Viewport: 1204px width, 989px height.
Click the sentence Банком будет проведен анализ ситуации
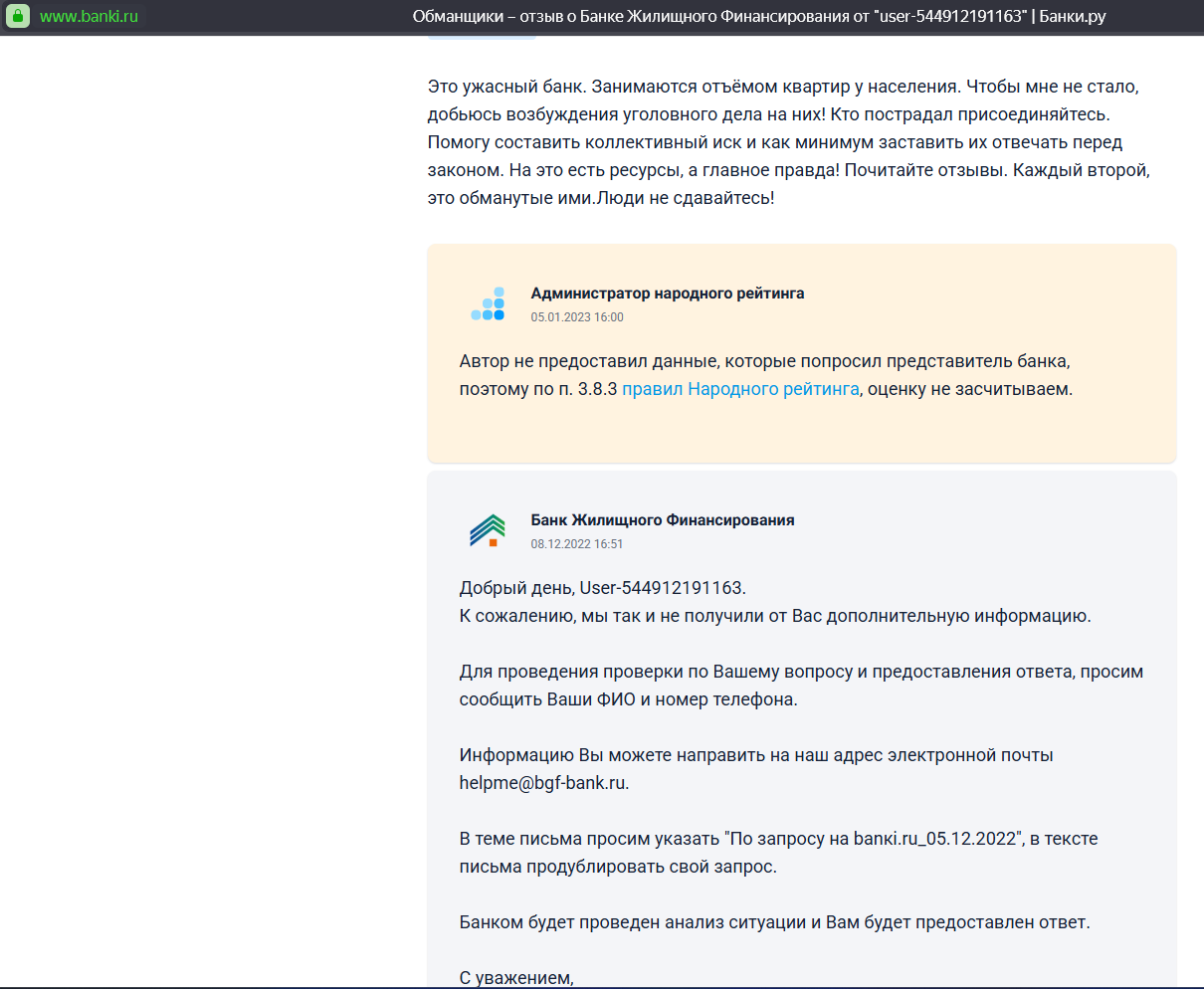774,922
